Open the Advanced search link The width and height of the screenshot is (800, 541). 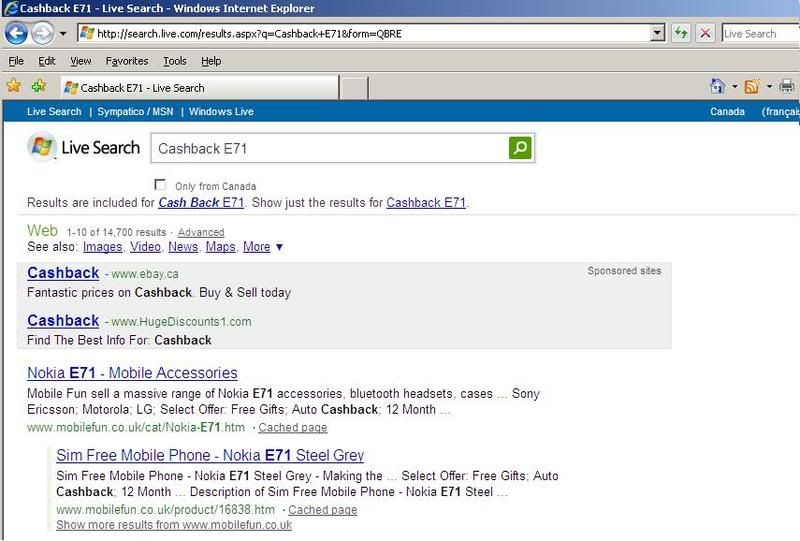click(x=201, y=232)
